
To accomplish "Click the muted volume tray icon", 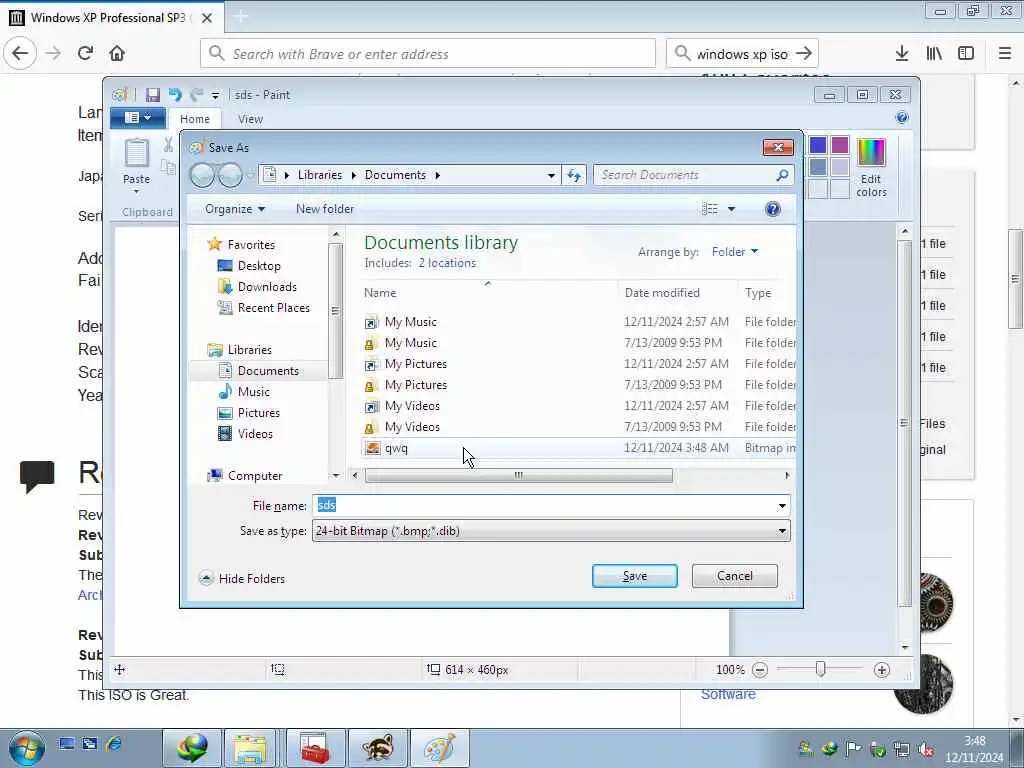I will coord(926,749).
